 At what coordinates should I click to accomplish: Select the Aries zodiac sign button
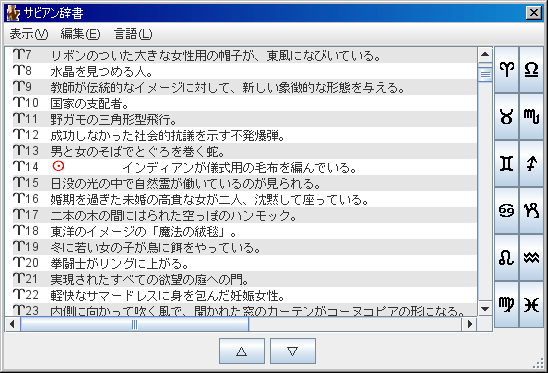[506, 70]
